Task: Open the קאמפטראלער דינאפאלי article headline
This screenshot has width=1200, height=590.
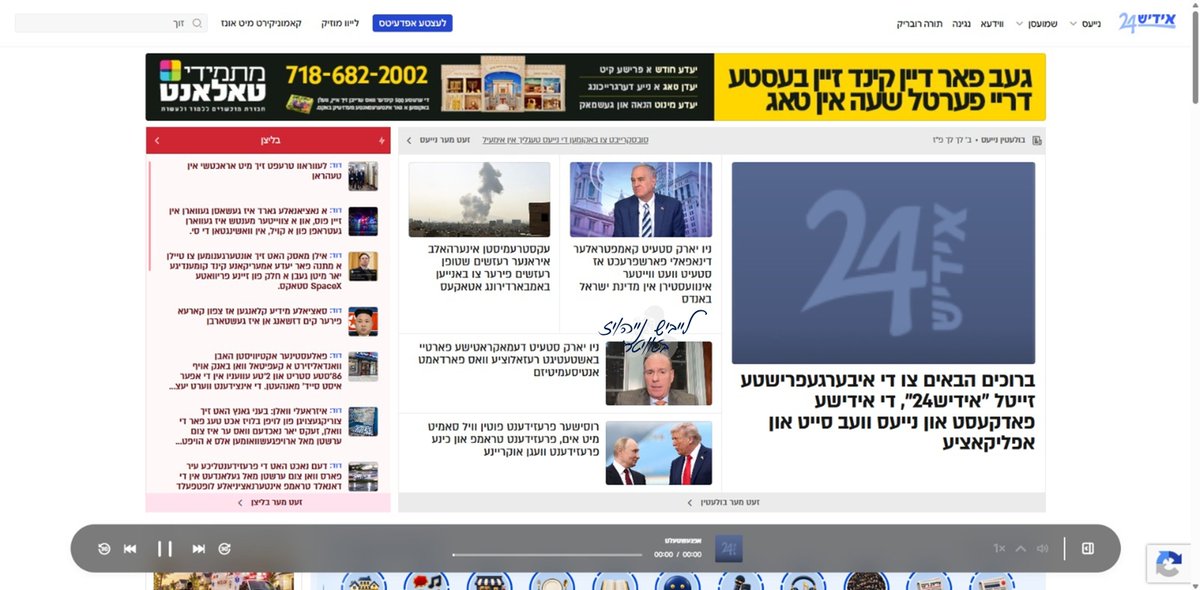Action: (641, 273)
